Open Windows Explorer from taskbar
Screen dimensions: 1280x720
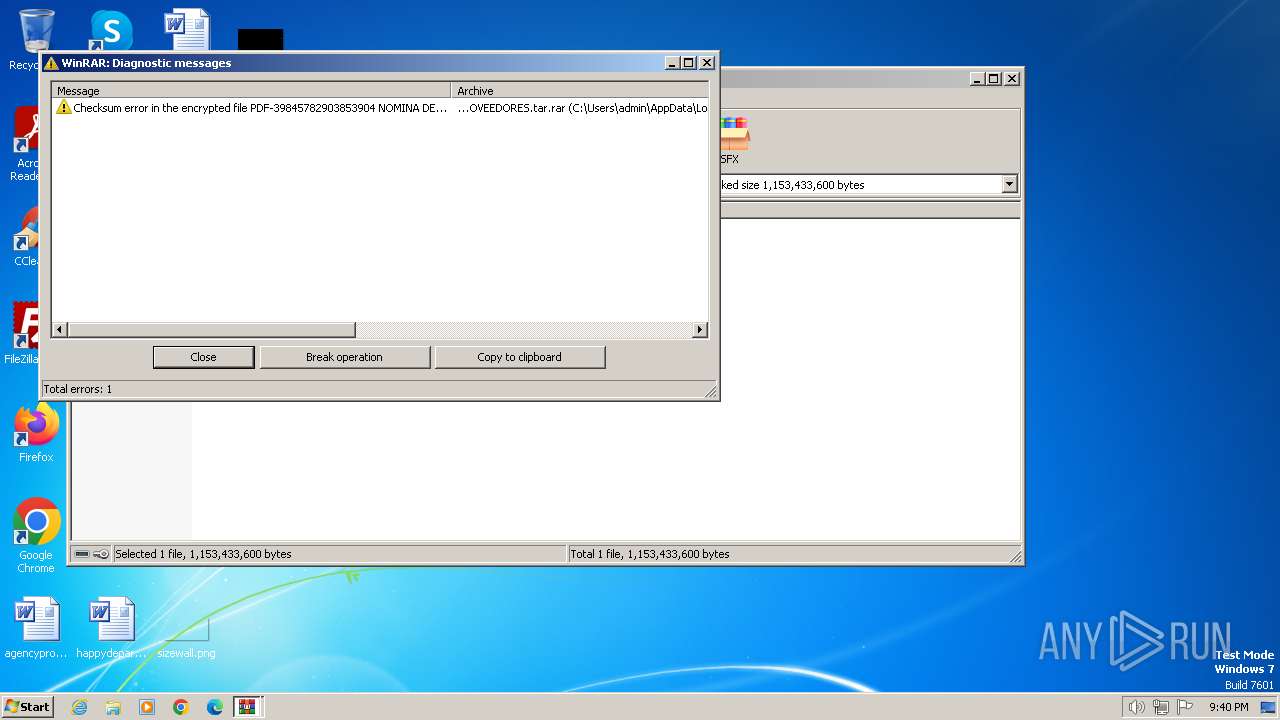pos(113,707)
